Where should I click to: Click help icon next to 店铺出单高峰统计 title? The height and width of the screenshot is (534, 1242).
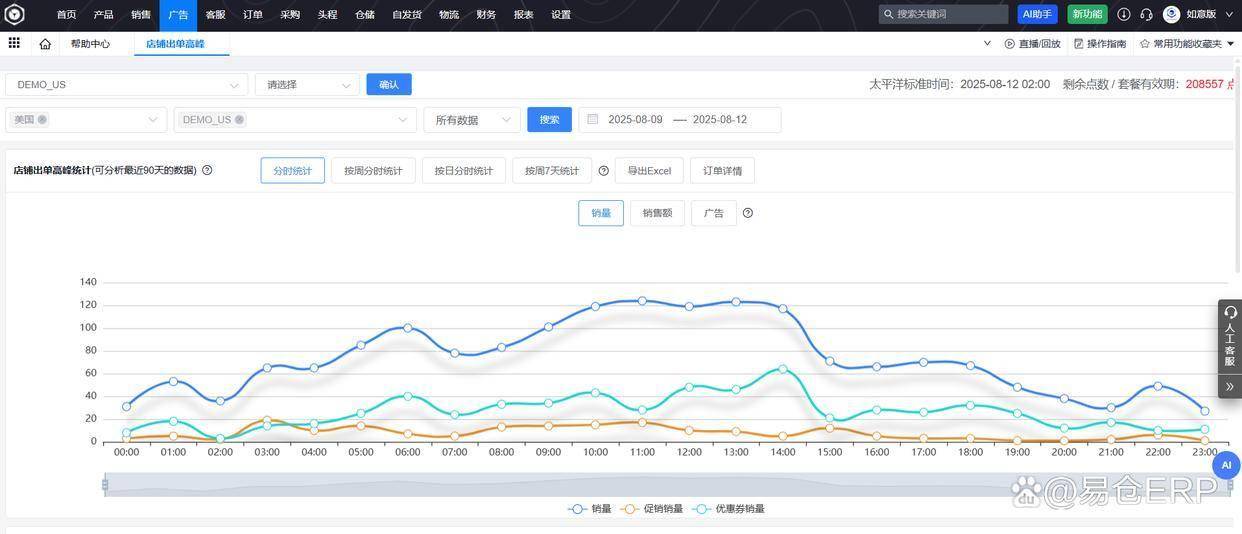click(x=207, y=170)
